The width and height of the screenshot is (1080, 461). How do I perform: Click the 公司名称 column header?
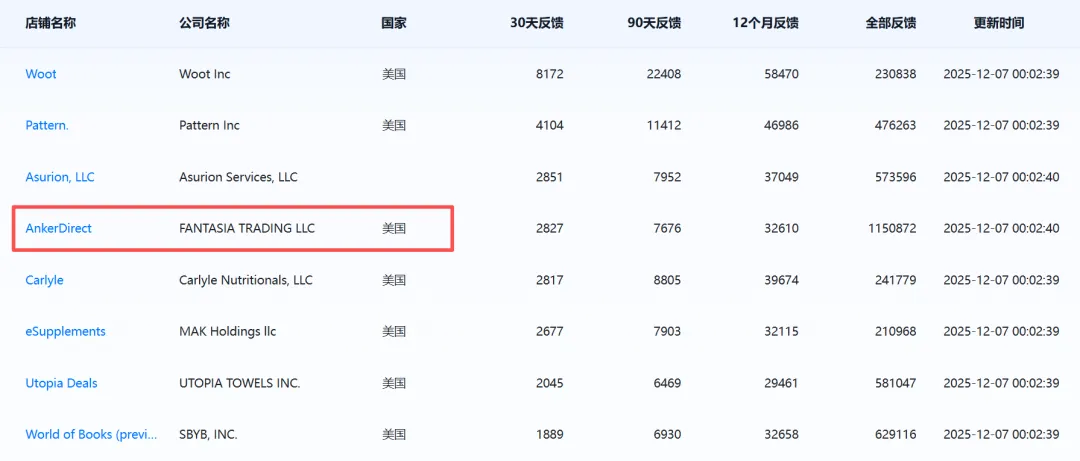click(204, 23)
